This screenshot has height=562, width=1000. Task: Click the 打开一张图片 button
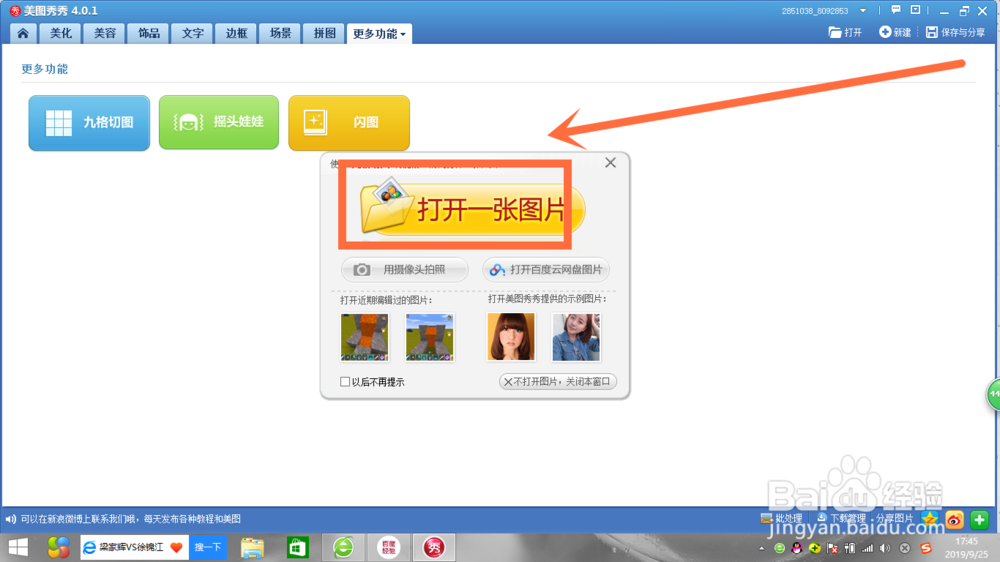[472, 208]
